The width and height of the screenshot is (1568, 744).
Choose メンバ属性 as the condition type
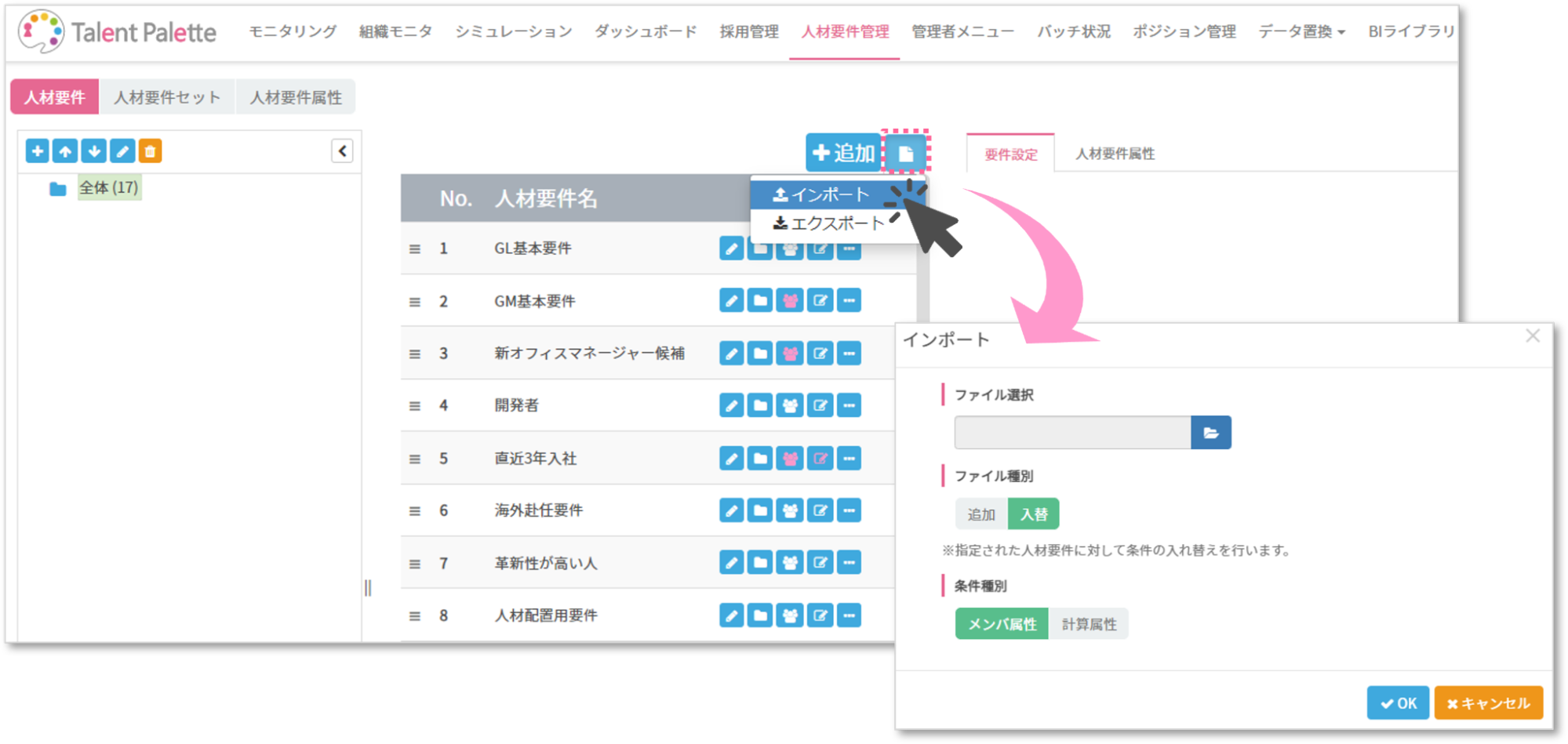[x=1002, y=624]
